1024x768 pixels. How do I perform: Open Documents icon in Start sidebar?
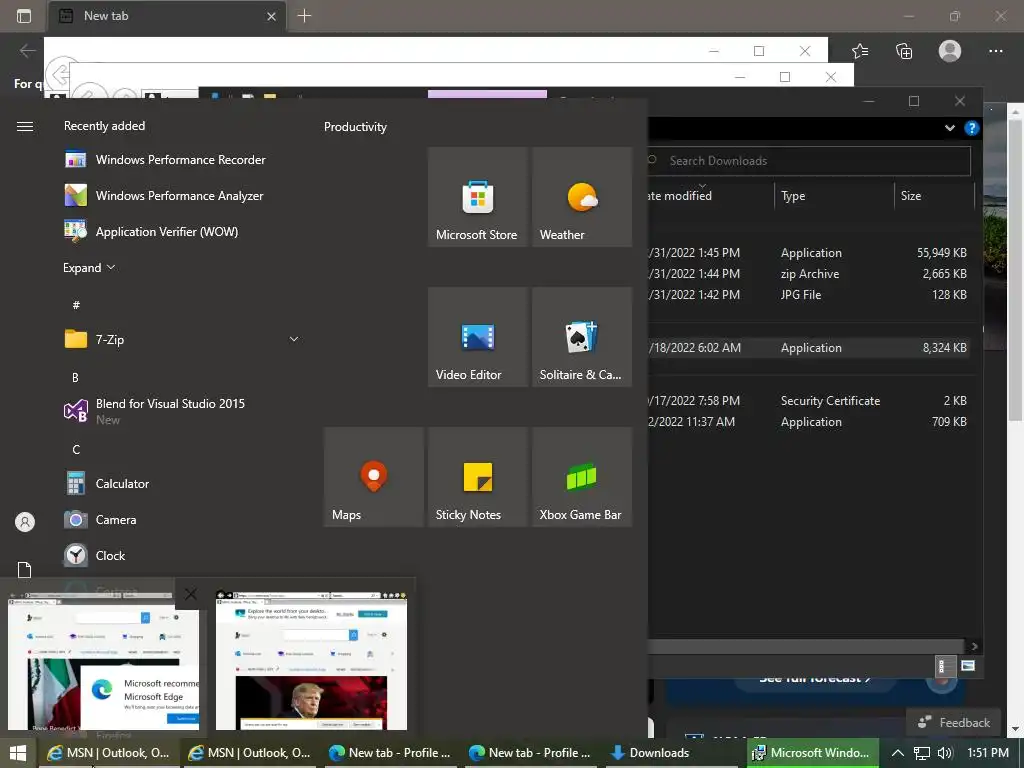[25, 569]
